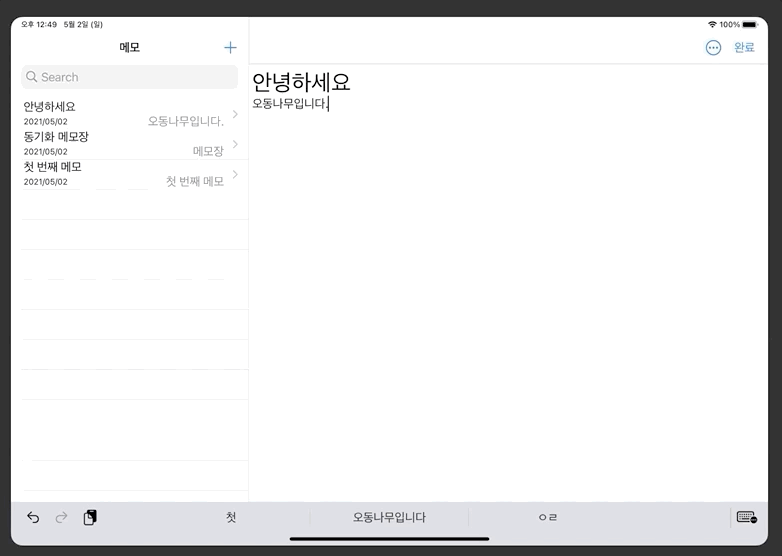782x556 pixels.
Task: Add a new memo with the plus icon
Action: [230, 47]
